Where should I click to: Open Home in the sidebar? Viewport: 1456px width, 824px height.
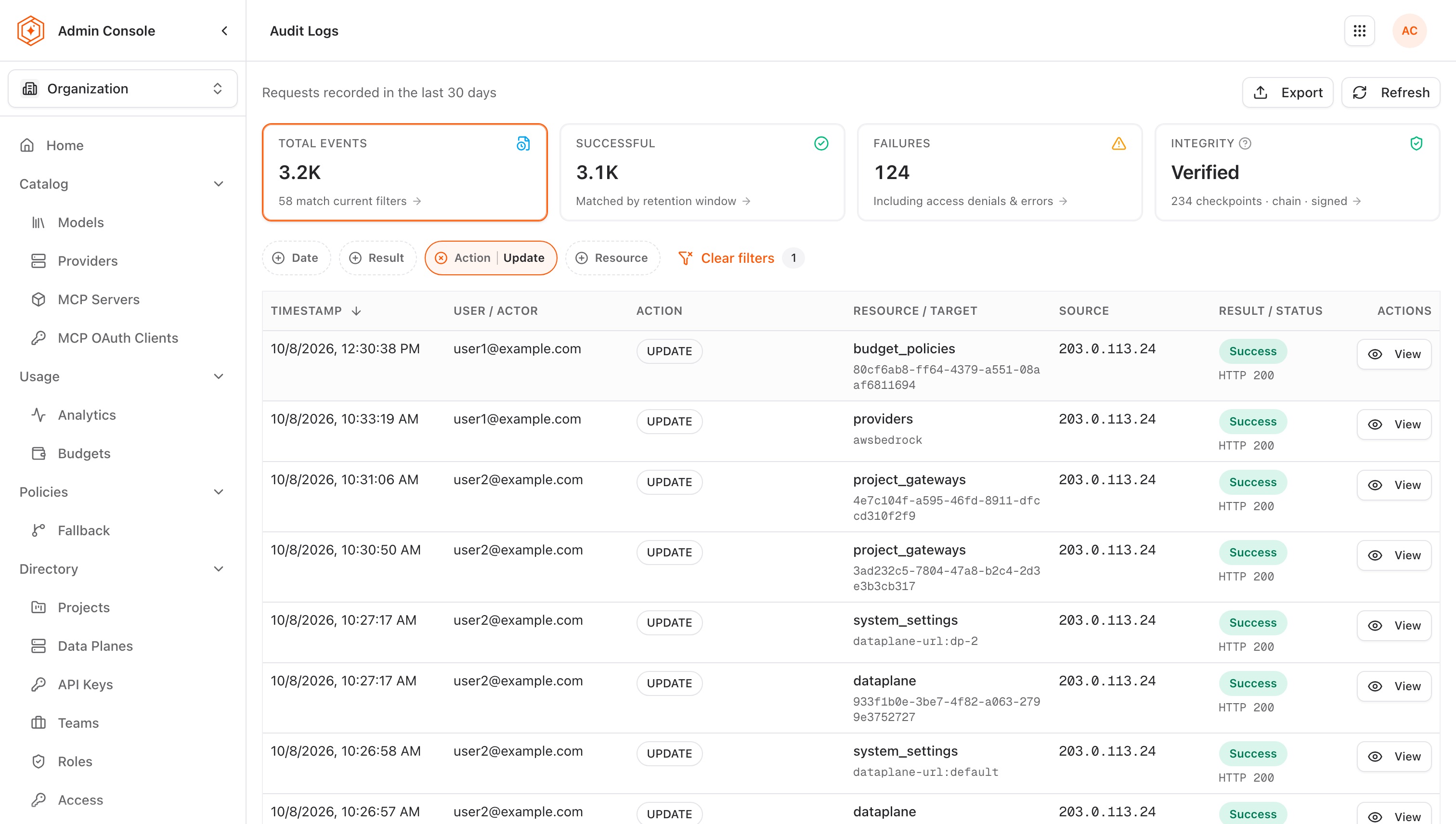pos(123,145)
